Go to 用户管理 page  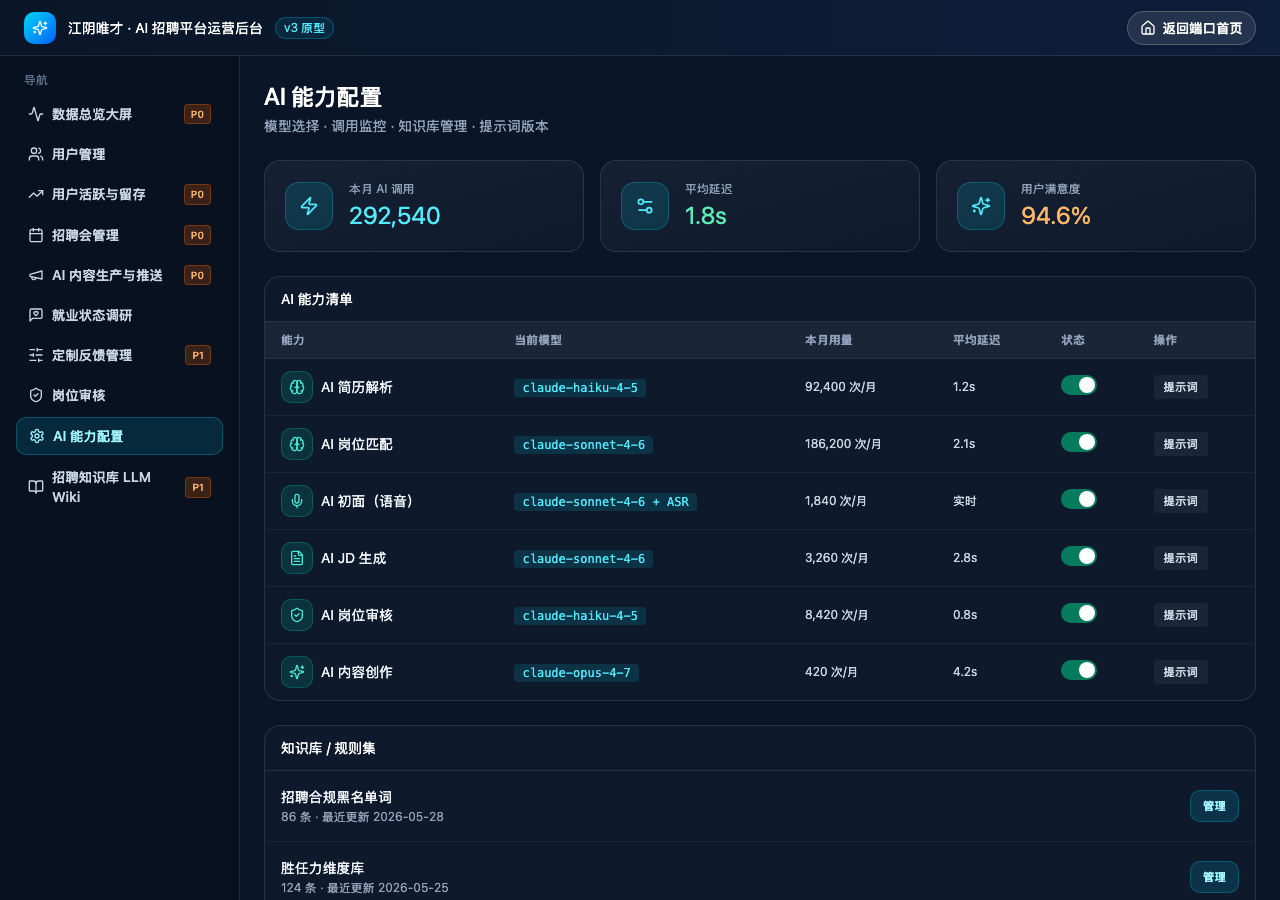point(119,154)
